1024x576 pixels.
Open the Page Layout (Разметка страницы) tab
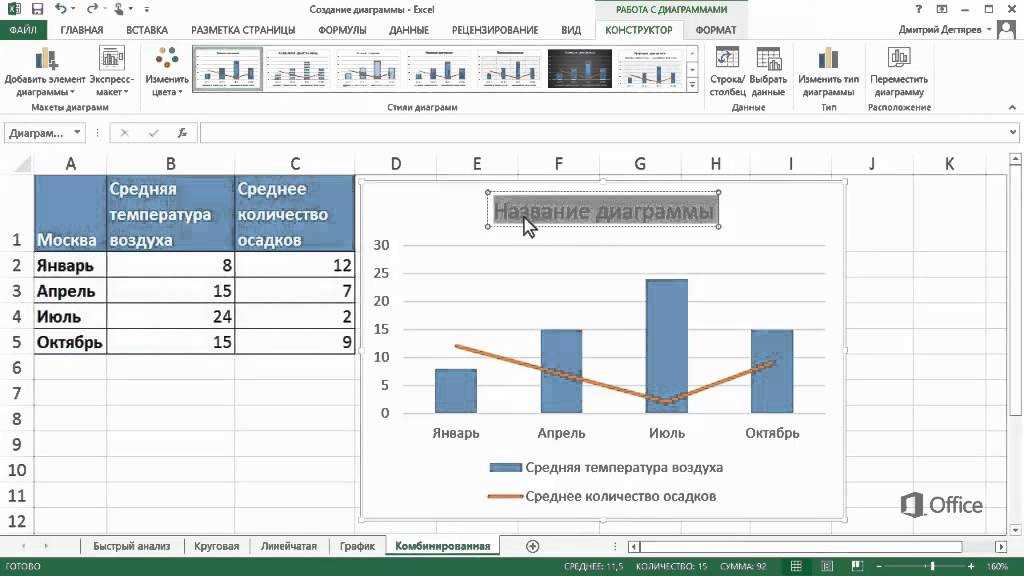pyautogui.click(x=243, y=30)
